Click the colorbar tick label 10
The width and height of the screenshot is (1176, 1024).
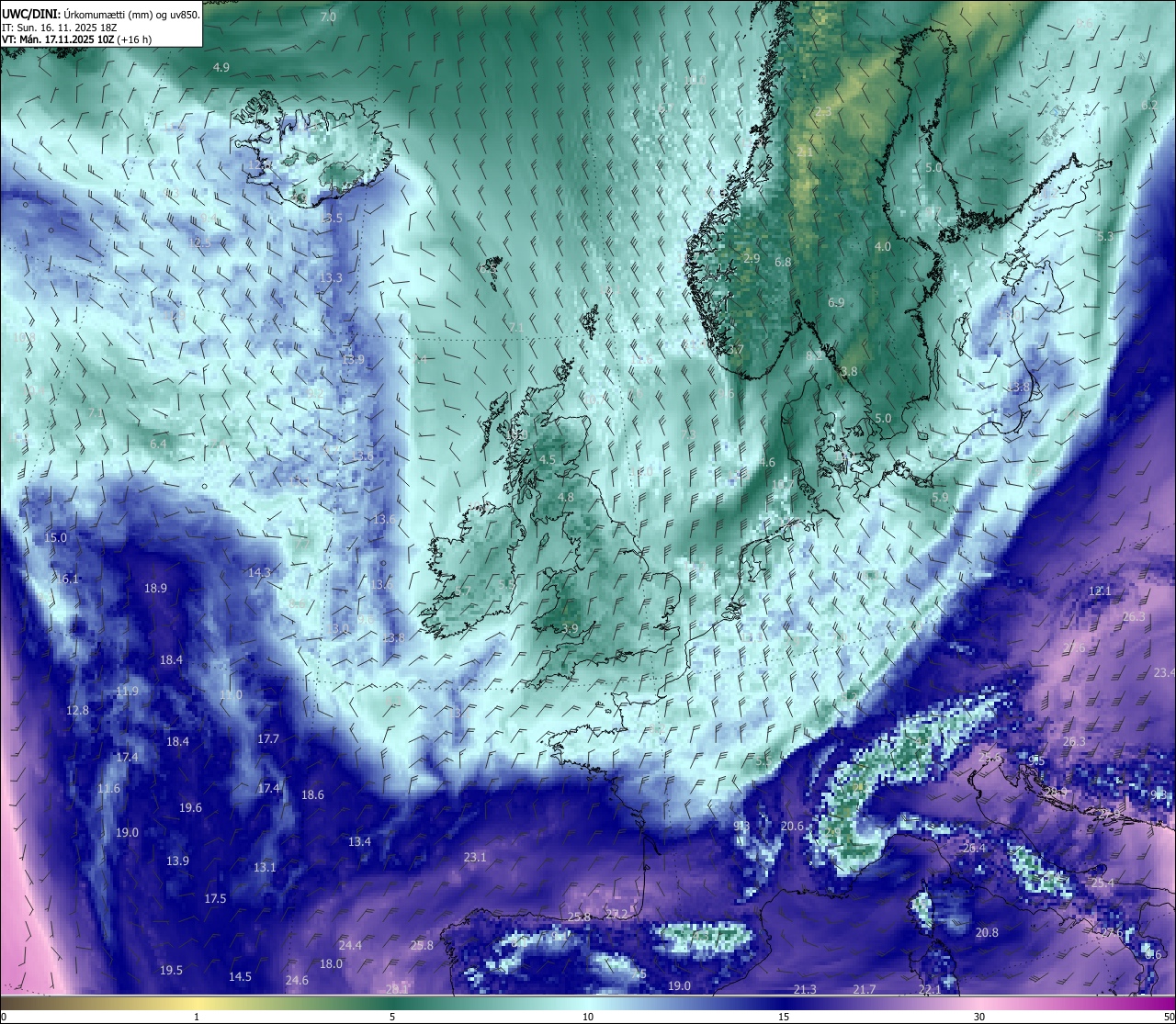pos(588,1017)
